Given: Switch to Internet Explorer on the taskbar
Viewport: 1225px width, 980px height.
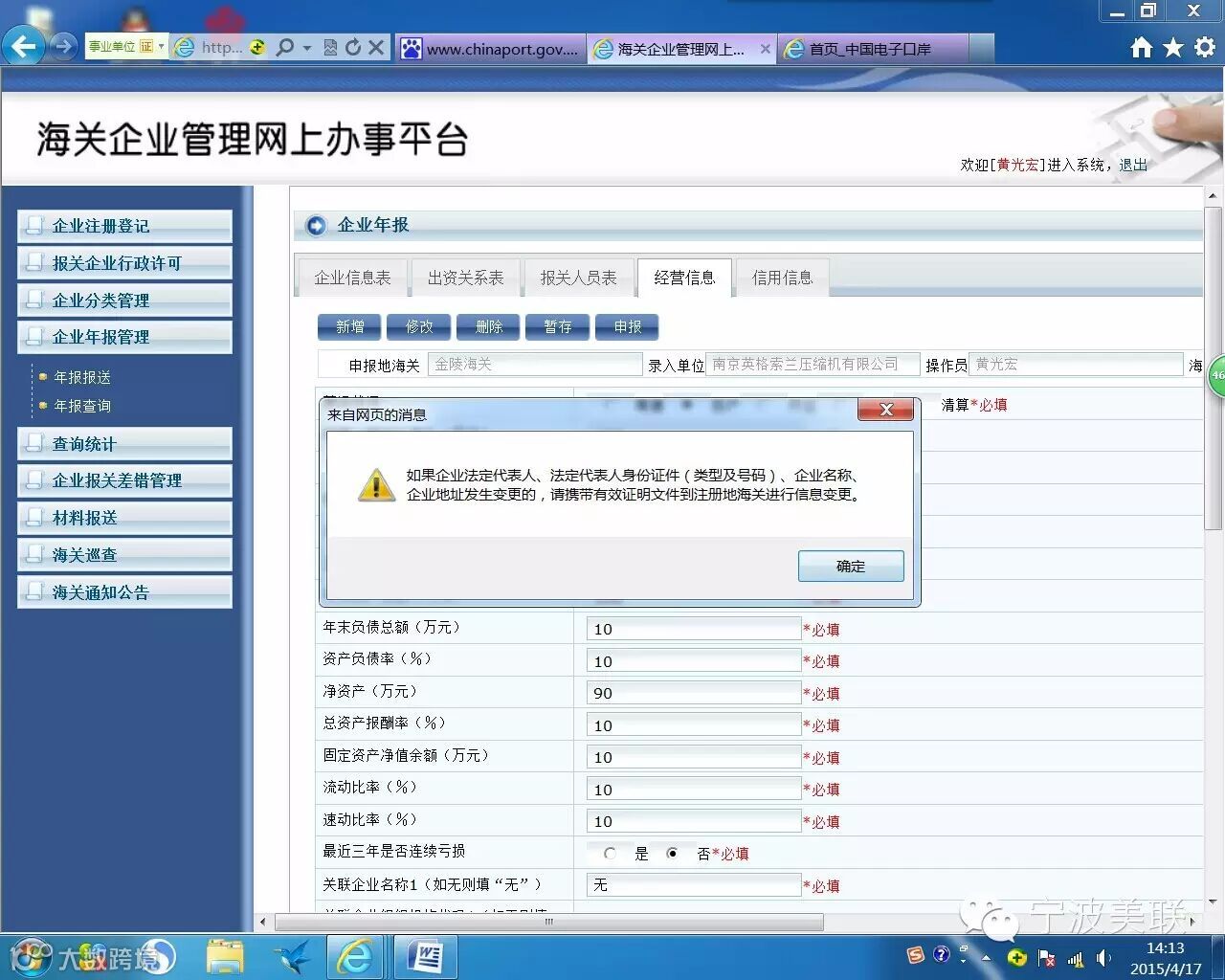Looking at the screenshot, I should point(355,956).
